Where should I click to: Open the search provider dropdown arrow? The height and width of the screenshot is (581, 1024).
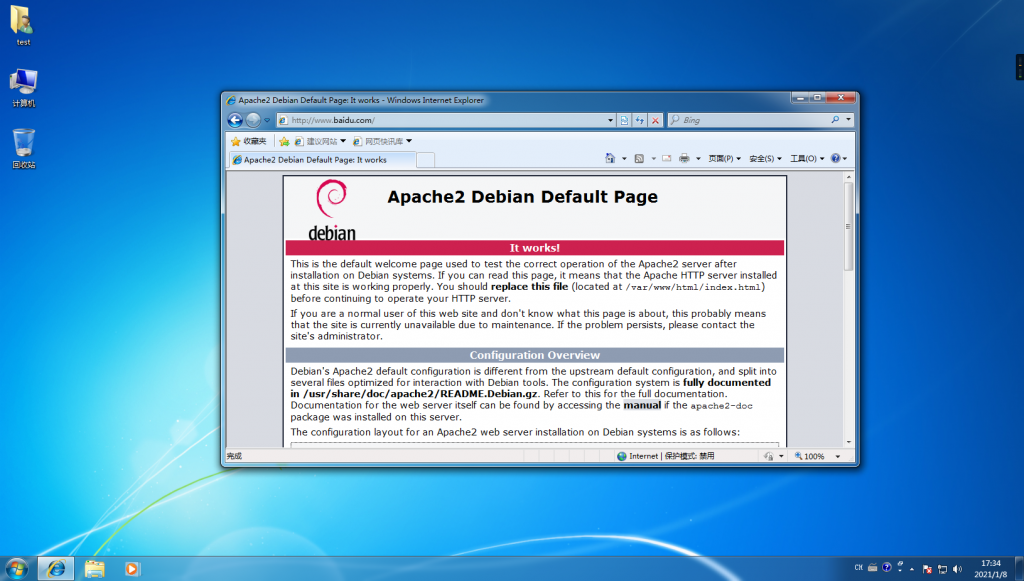point(848,119)
